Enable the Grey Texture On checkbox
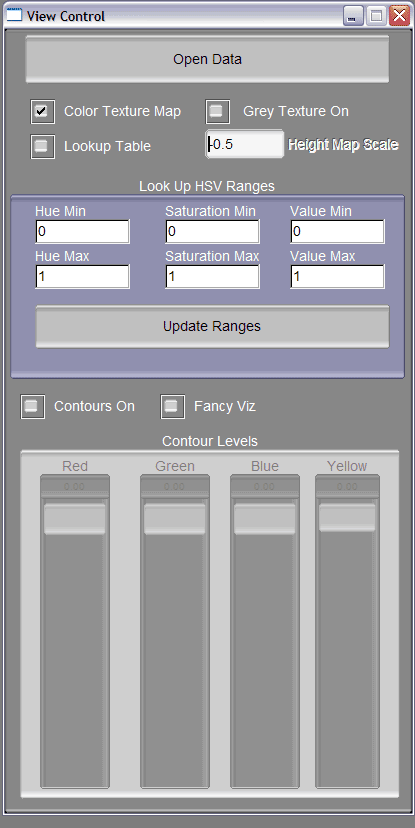 pyautogui.click(x=218, y=111)
